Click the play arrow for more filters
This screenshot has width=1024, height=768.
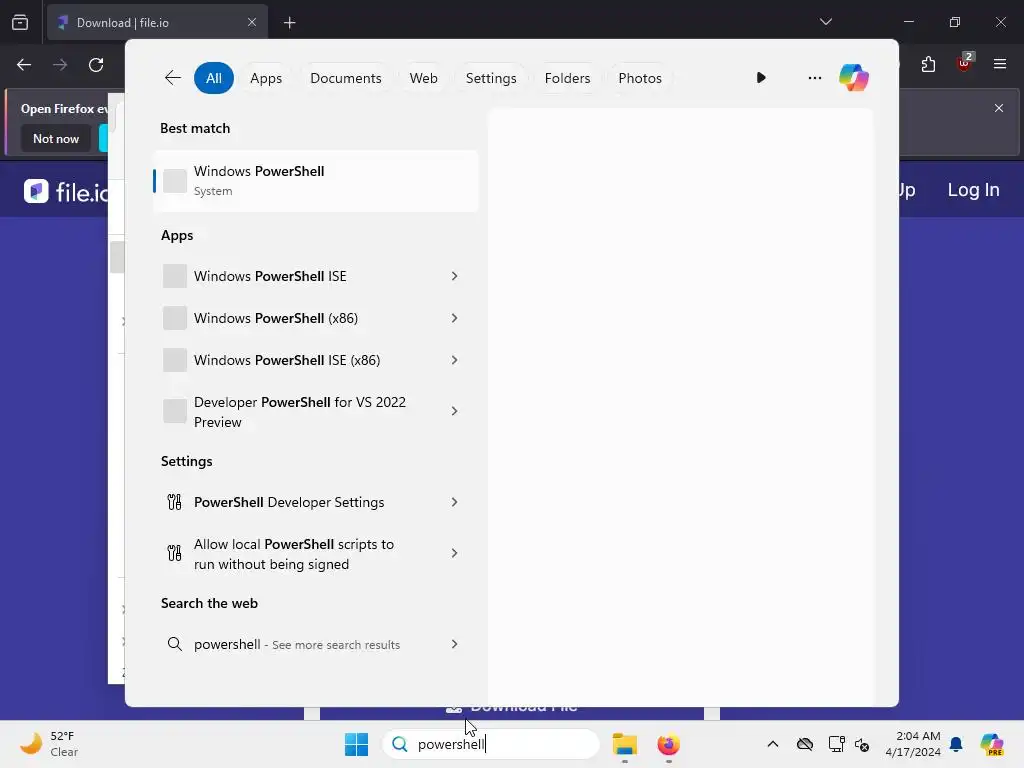click(761, 78)
